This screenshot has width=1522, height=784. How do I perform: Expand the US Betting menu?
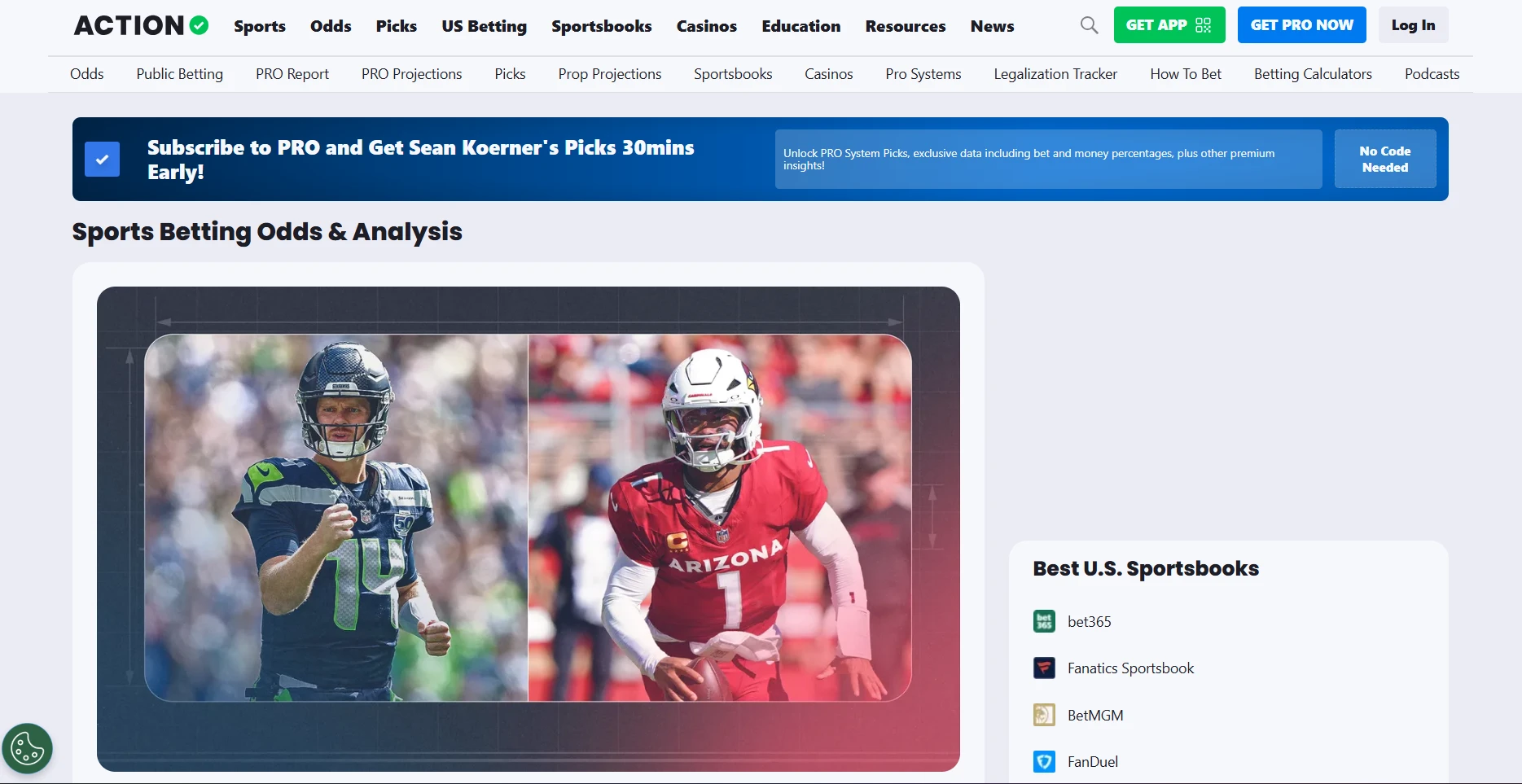(484, 26)
